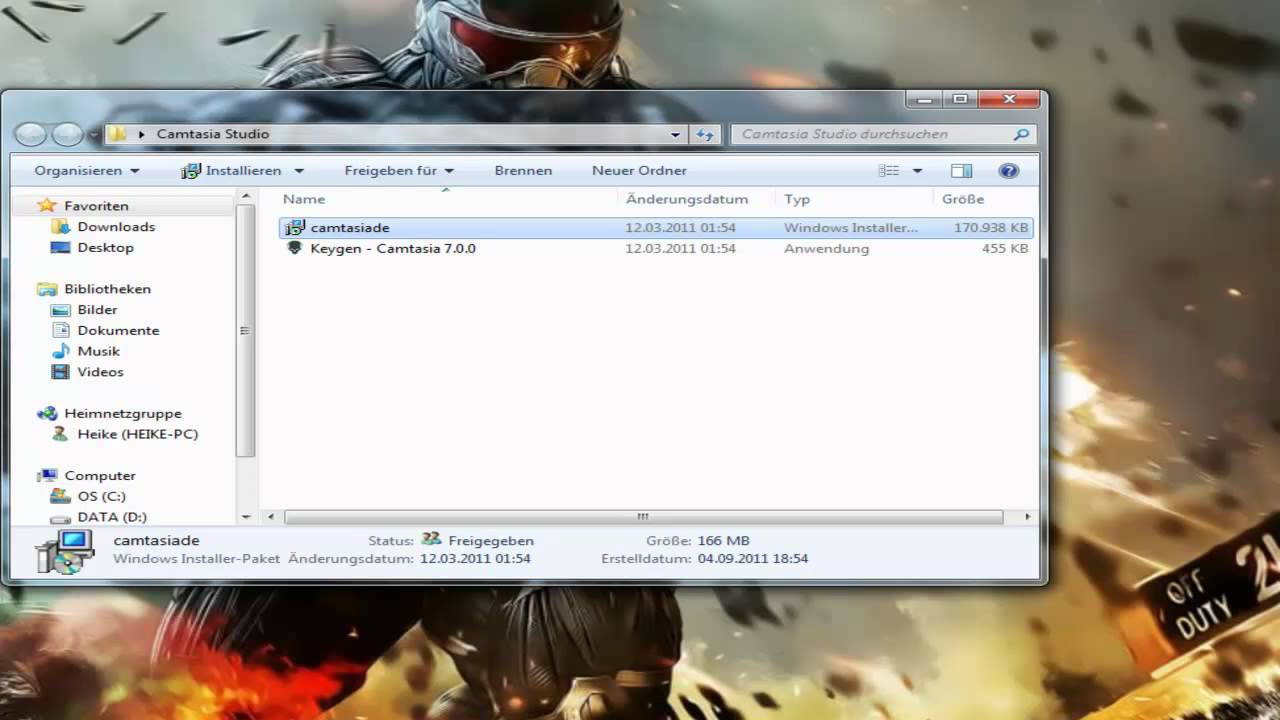Click the magnifier search icon
The height and width of the screenshot is (720, 1280).
pos(1021,134)
